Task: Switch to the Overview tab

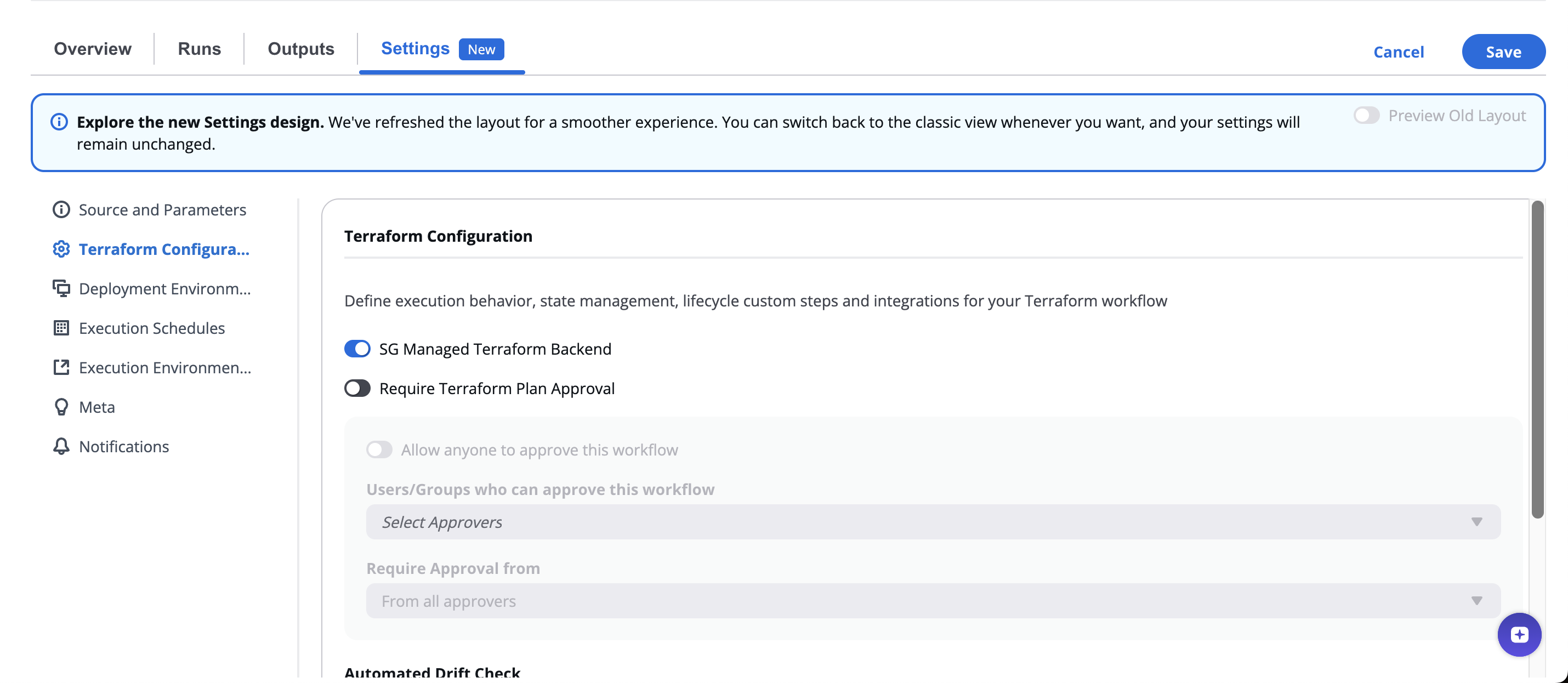Action: 93,49
